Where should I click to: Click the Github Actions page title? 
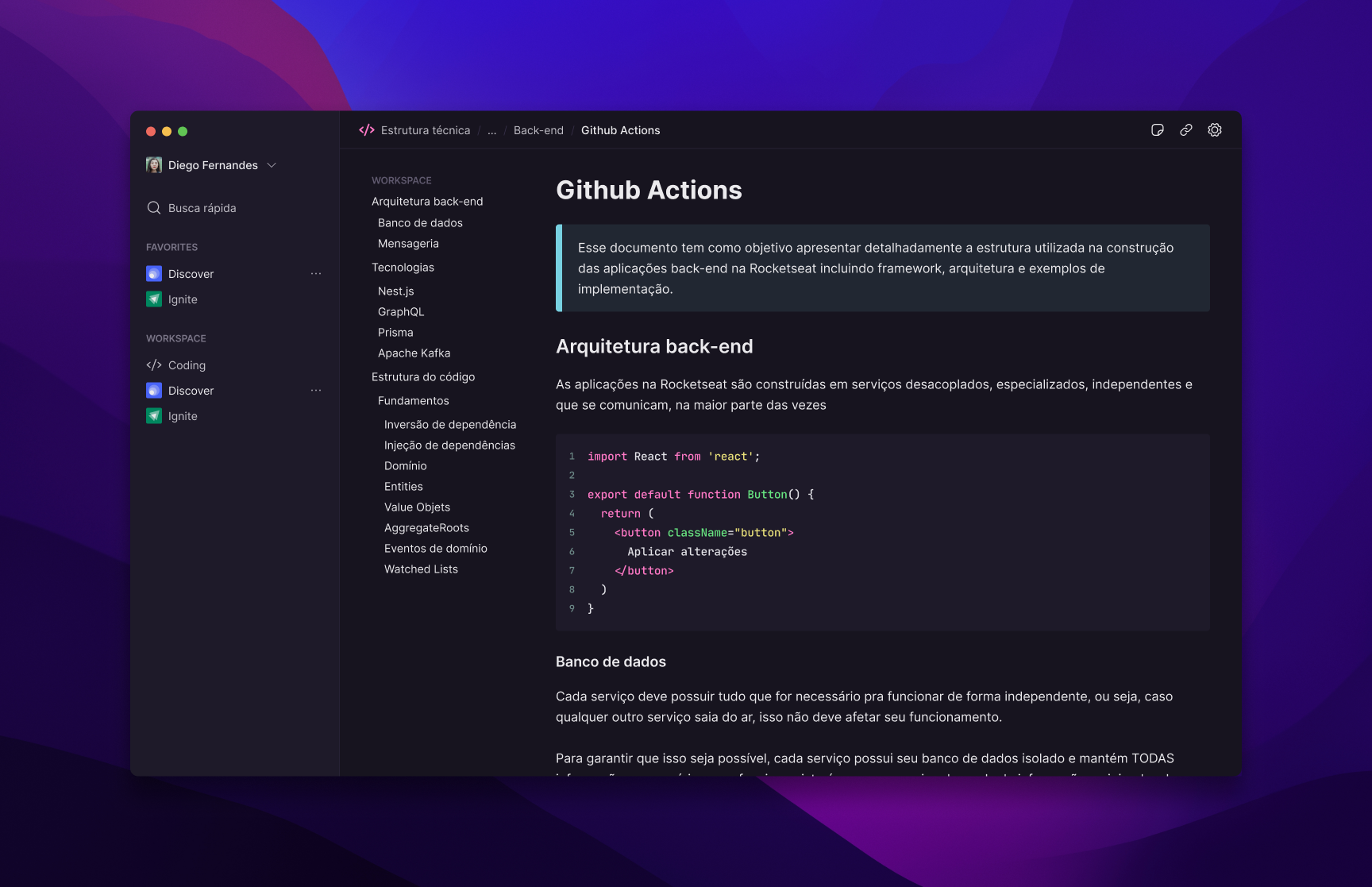649,190
